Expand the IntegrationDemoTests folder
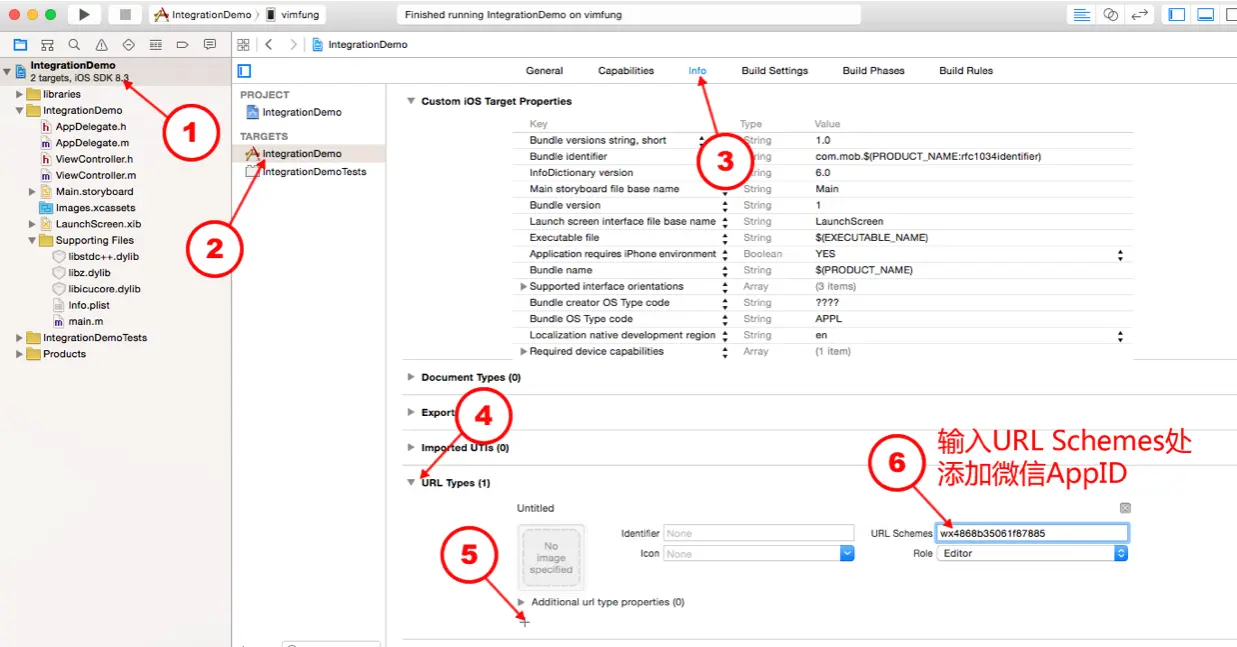The image size is (1237, 647). (19, 338)
